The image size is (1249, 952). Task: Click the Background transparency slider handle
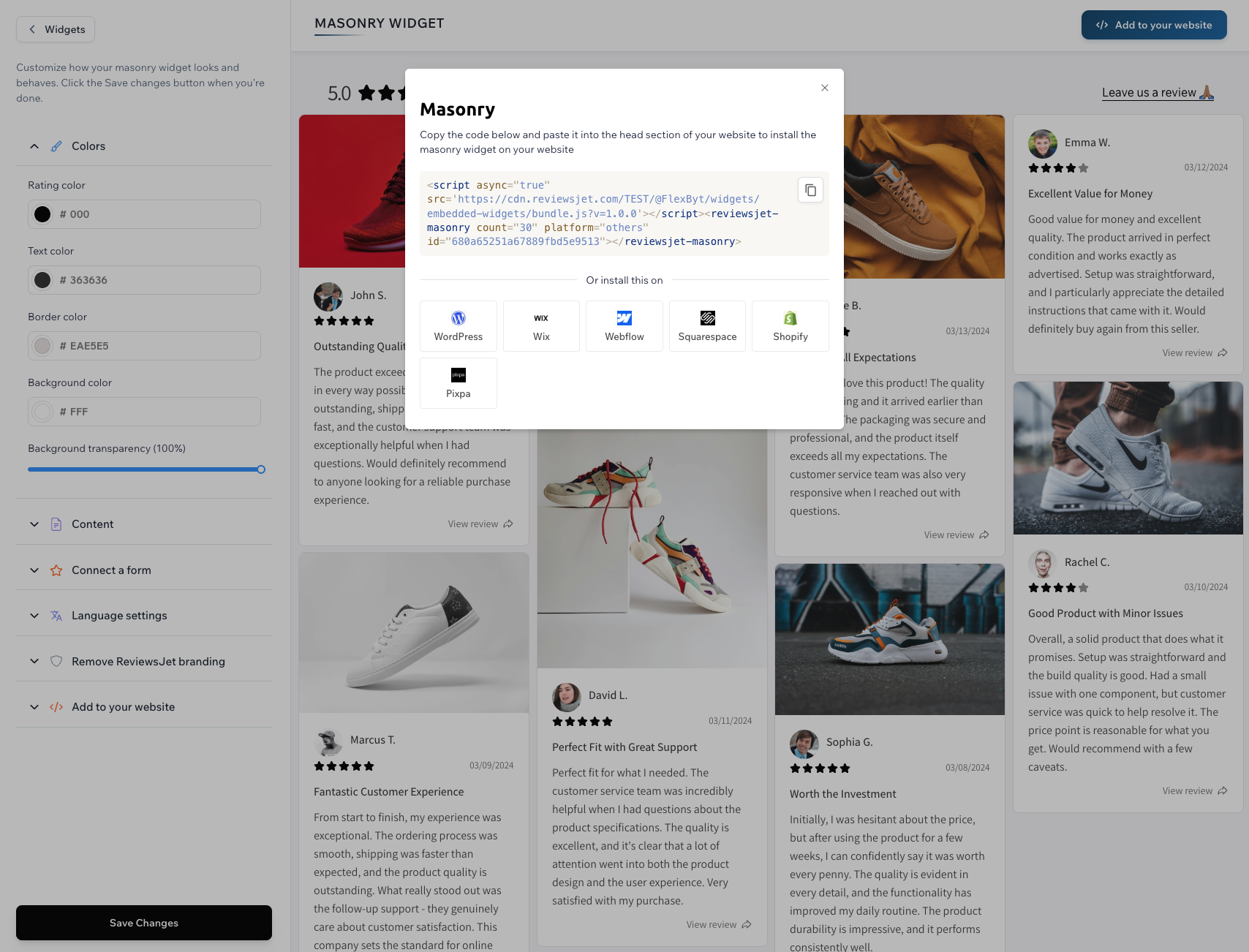[x=261, y=469]
